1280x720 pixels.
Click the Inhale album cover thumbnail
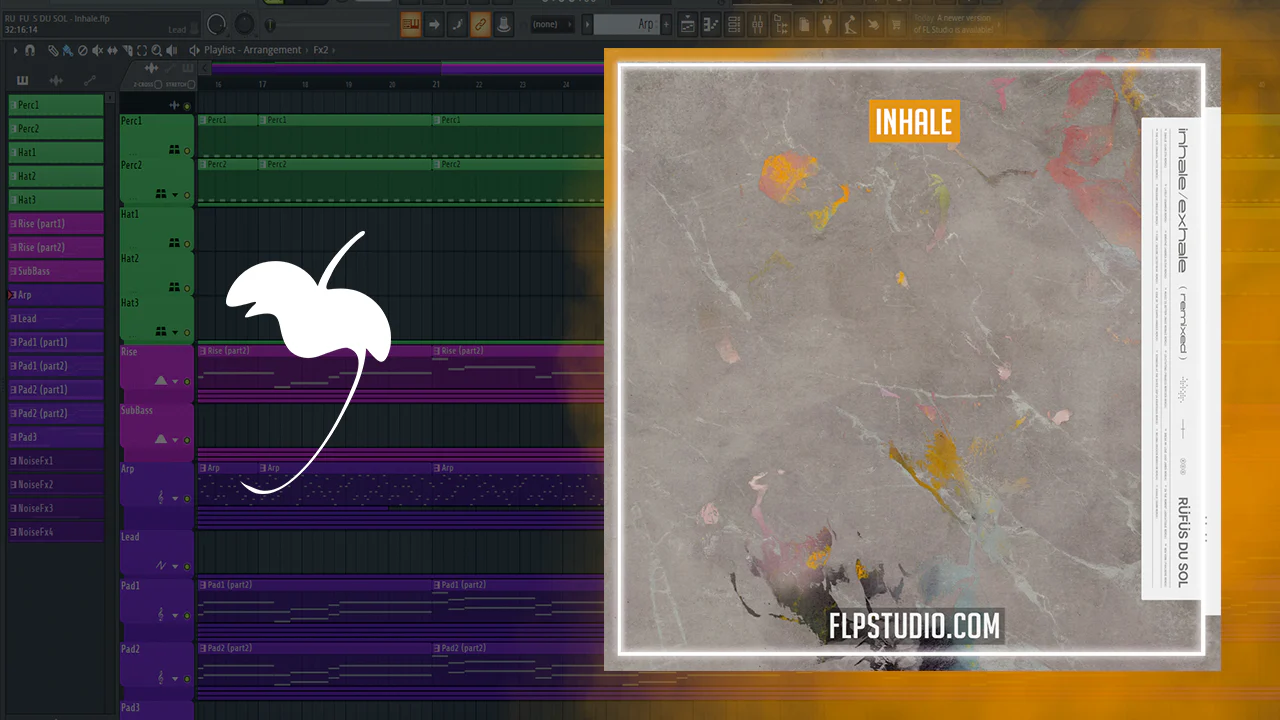(912, 359)
